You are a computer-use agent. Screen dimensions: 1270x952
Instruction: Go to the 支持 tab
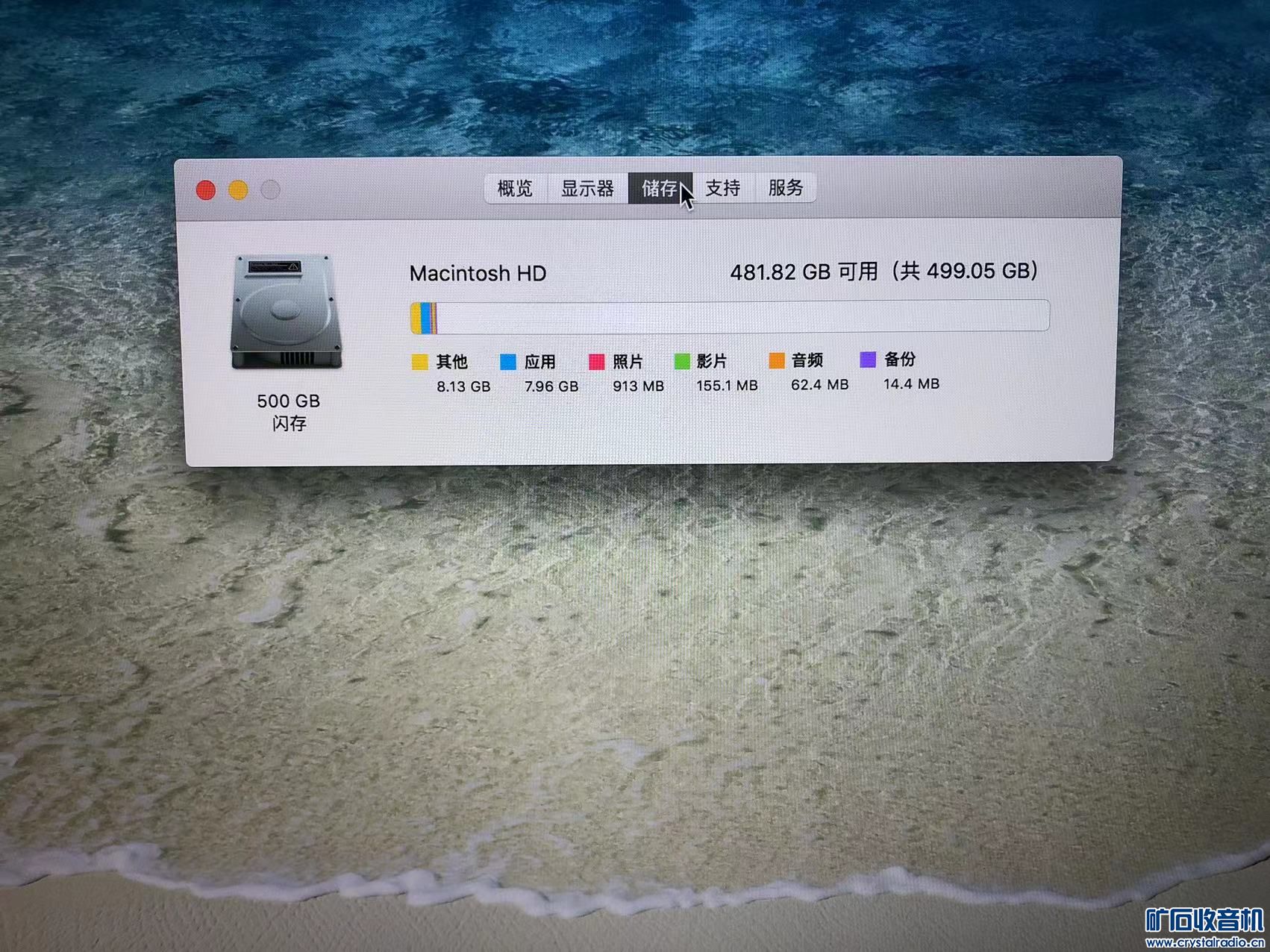coord(723,188)
